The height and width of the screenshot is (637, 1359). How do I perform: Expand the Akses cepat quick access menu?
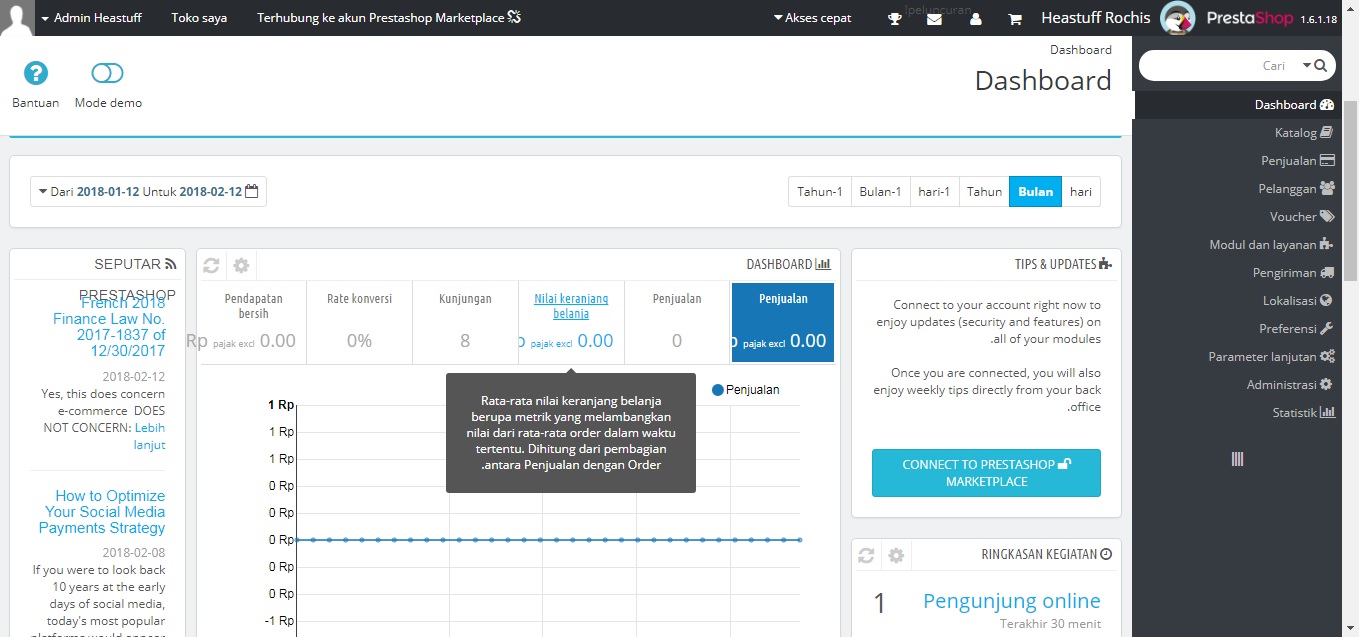(x=813, y=18)
